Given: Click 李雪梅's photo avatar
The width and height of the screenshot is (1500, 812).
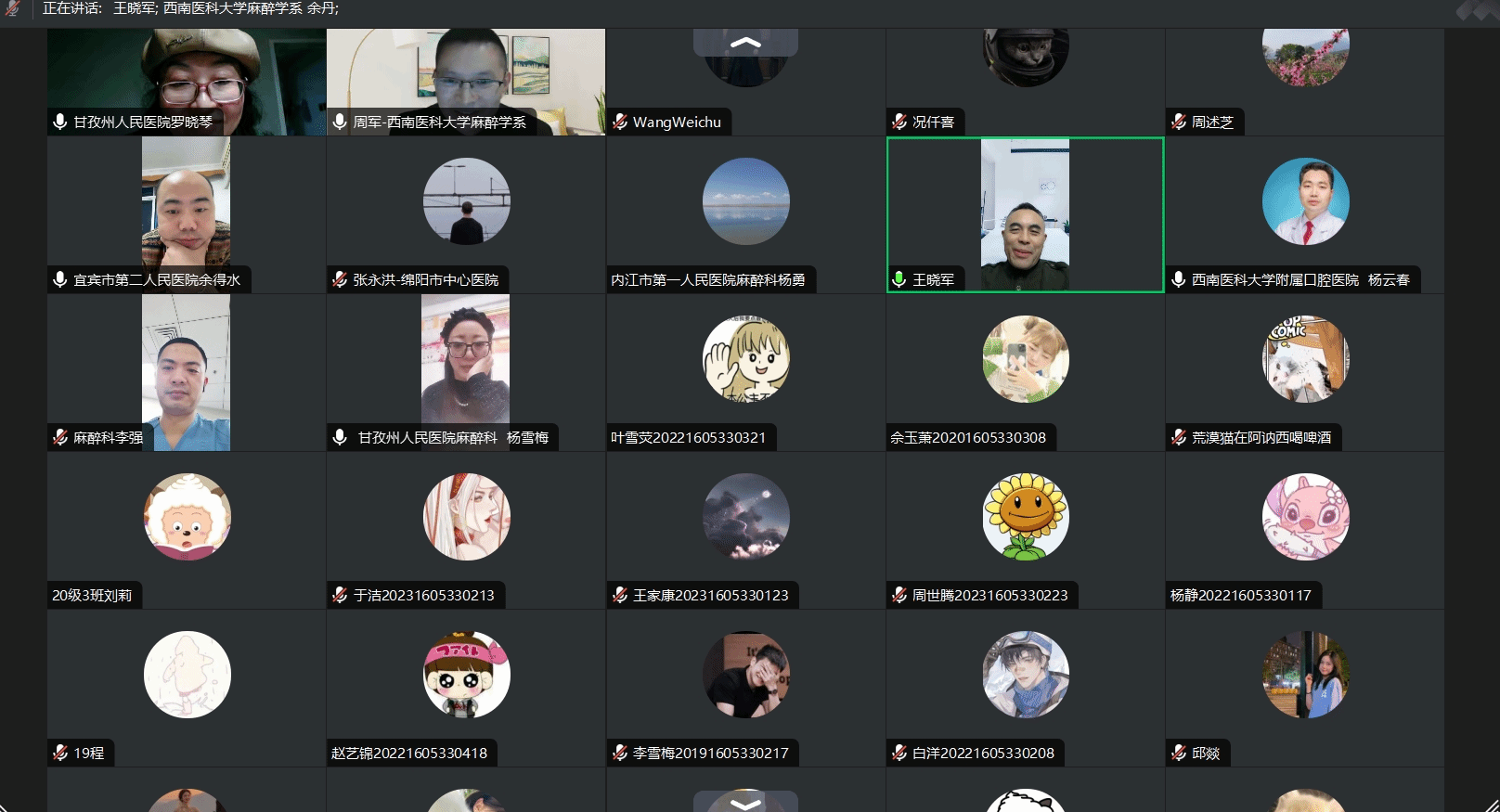Looking at the screenshot, I should click(745, 675).
